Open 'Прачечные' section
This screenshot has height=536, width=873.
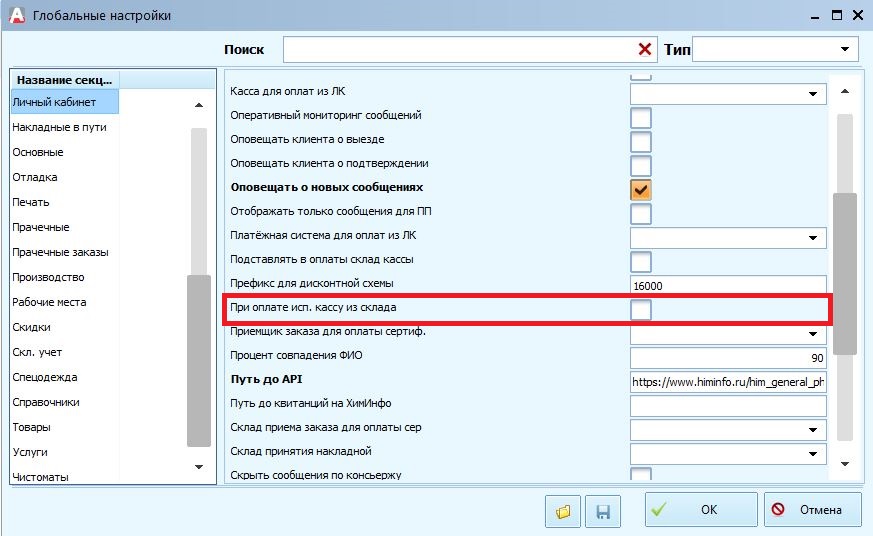(41, 228)
